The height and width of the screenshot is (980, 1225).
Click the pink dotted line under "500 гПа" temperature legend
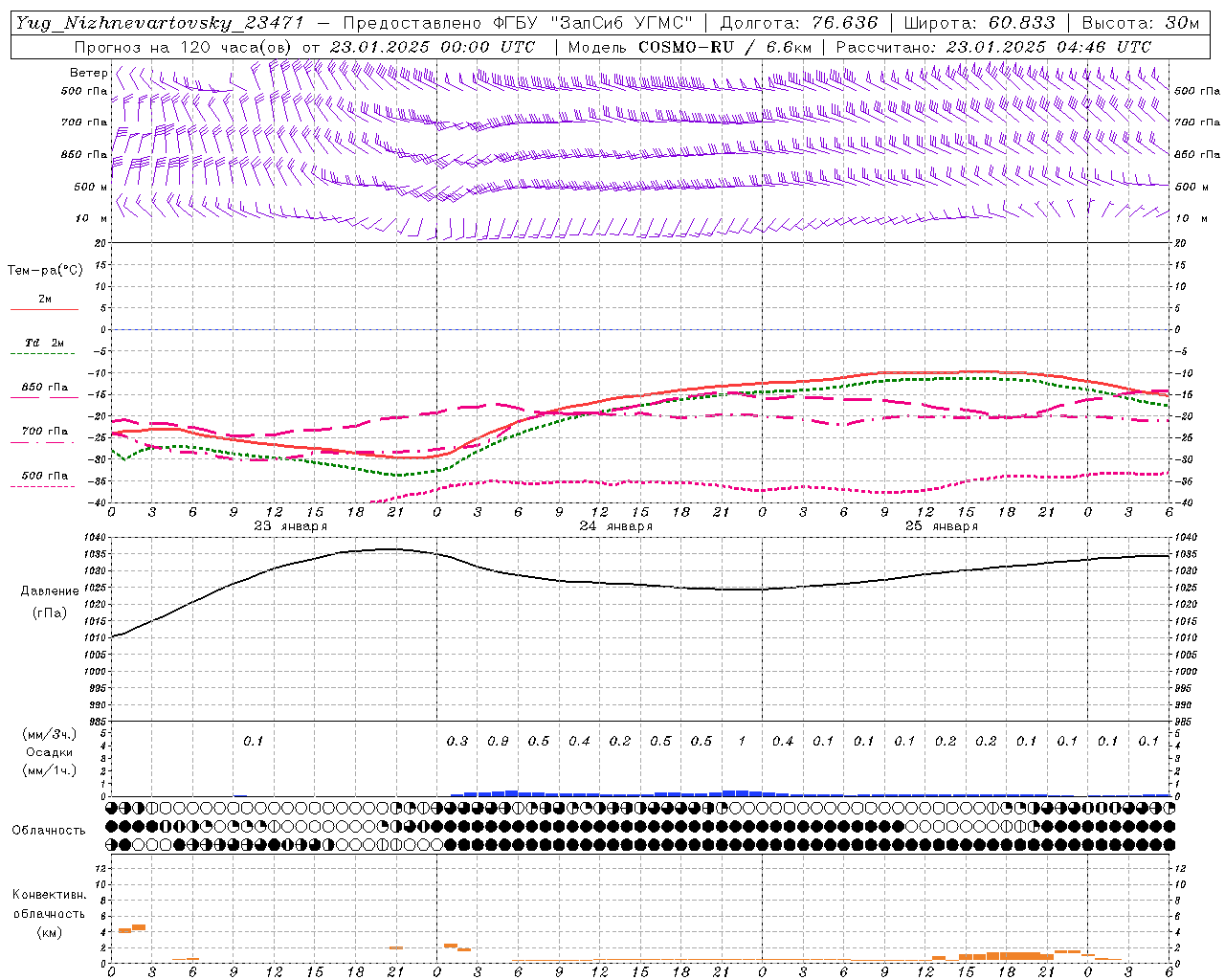point(43,486)
